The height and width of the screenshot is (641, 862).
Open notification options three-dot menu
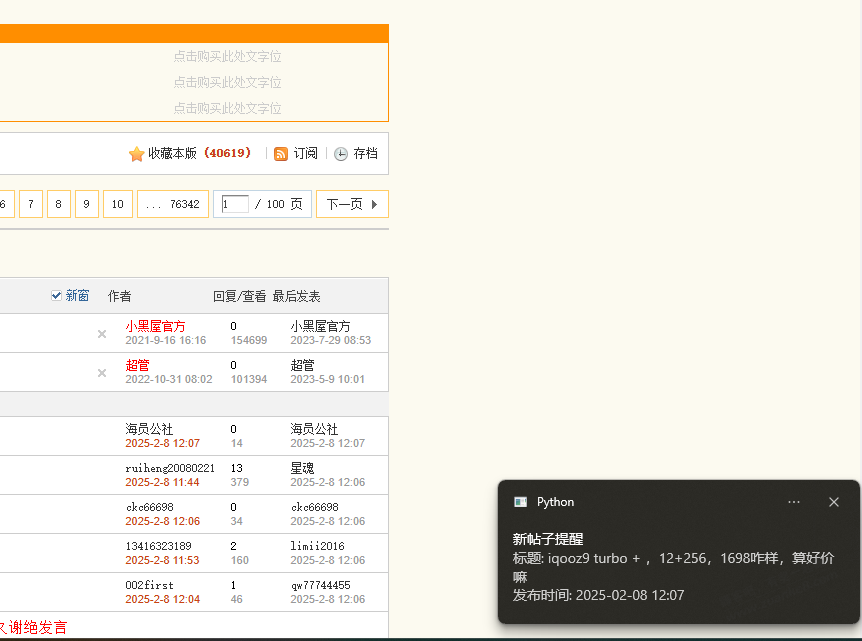click(793, 502)
